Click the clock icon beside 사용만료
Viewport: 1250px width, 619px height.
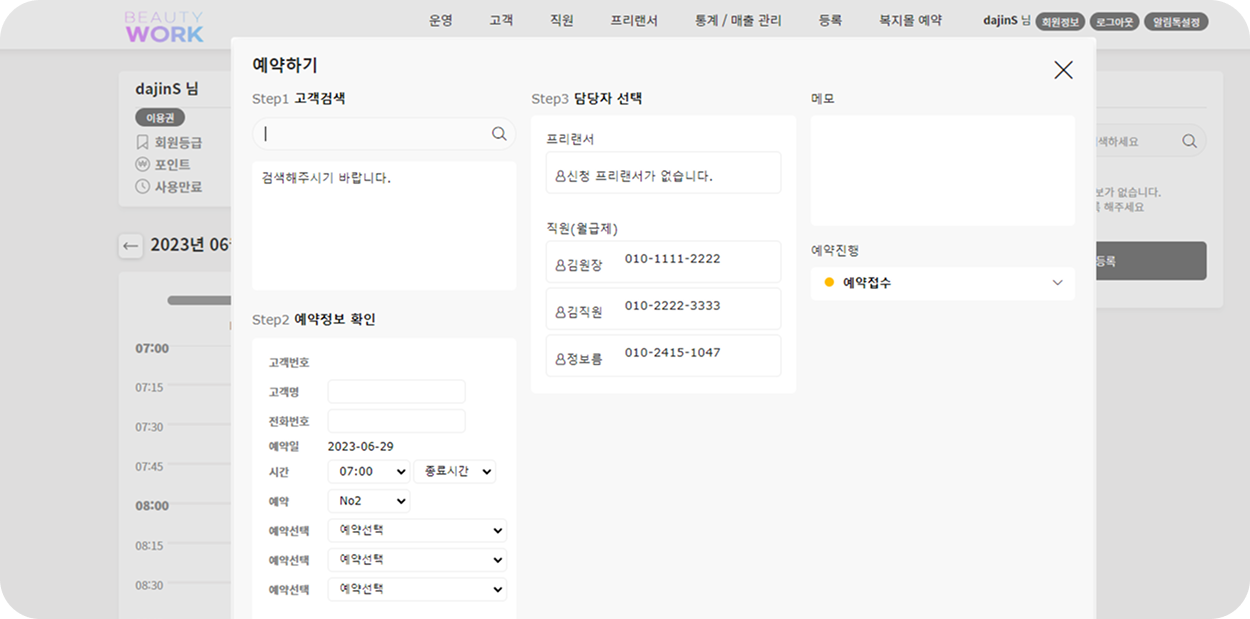pos(141,186)
